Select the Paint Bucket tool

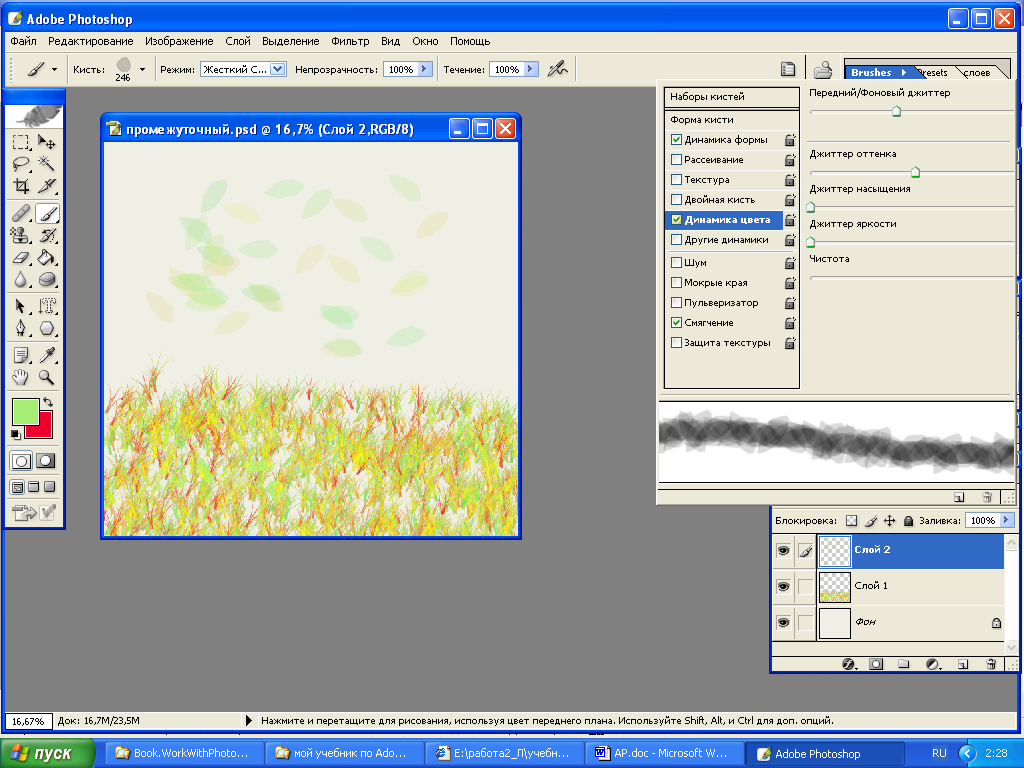(46, 258)
